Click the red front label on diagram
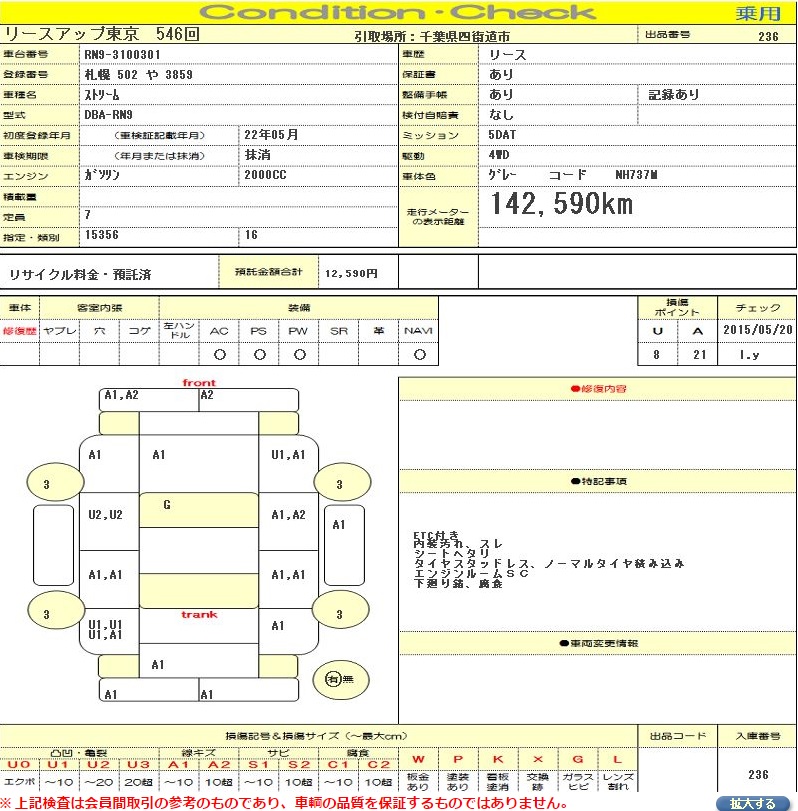Viewport: 798px width, 811px height. (199, 383)
